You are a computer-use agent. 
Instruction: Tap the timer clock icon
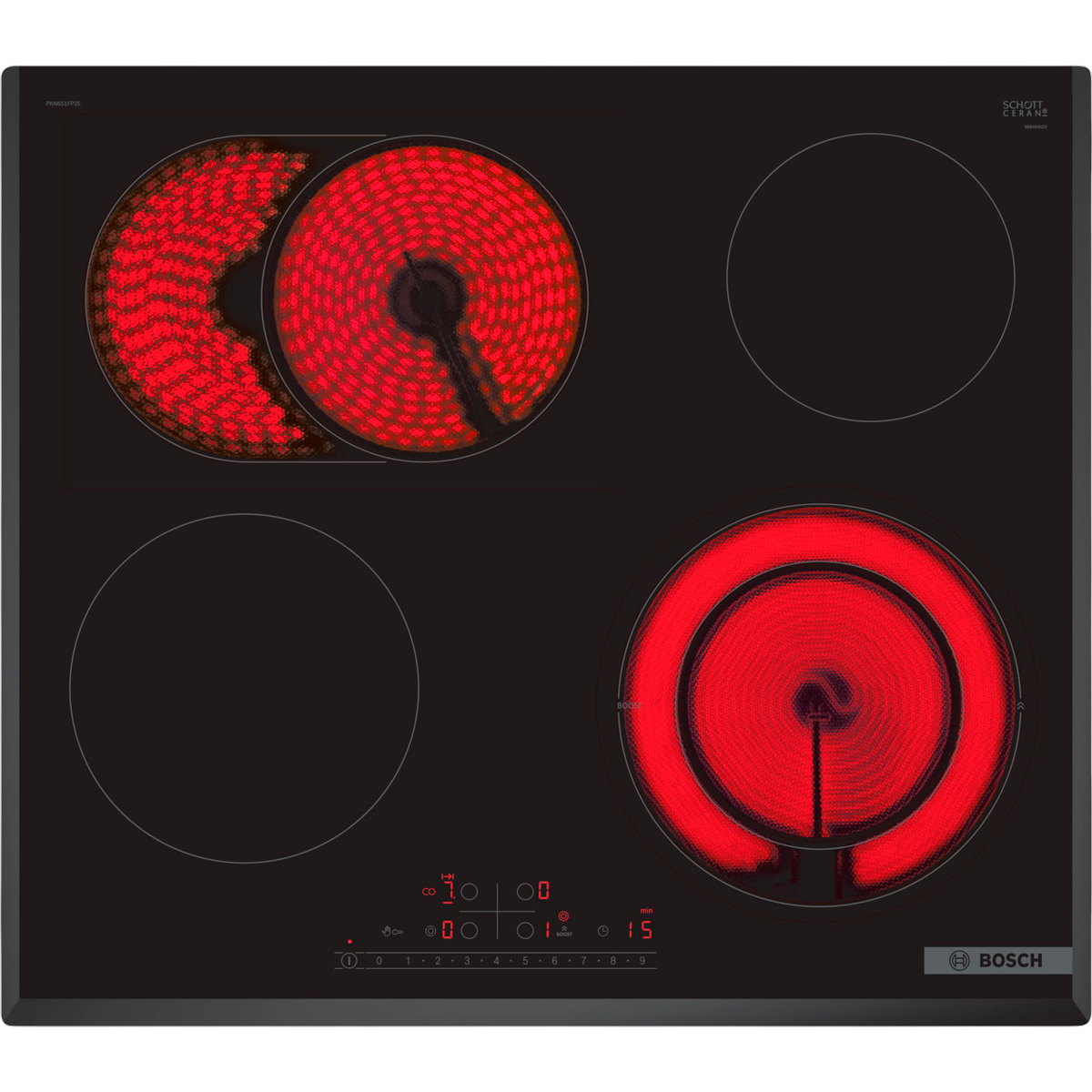(603, 930)
